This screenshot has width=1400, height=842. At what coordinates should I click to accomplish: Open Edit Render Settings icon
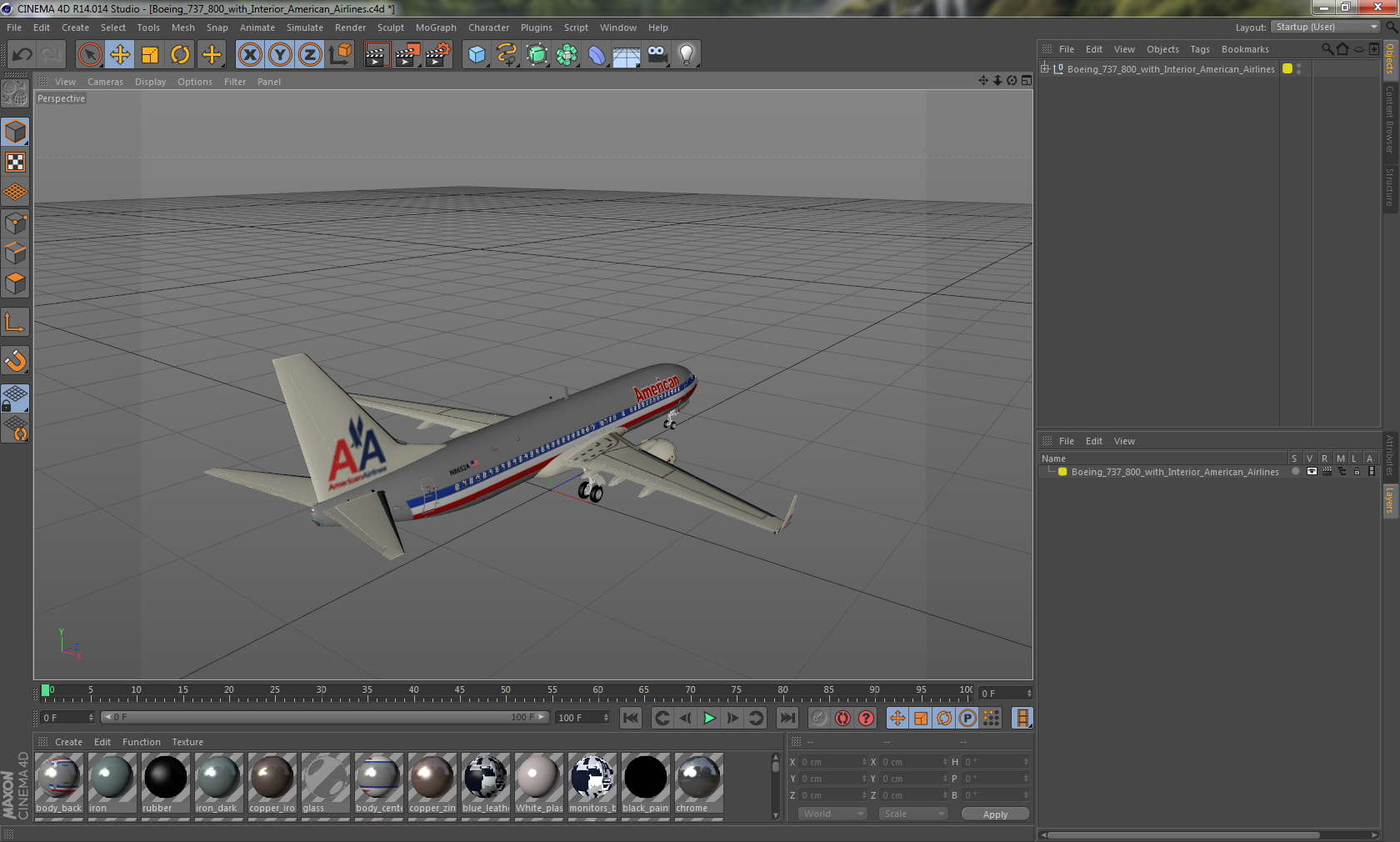(438, 55)
